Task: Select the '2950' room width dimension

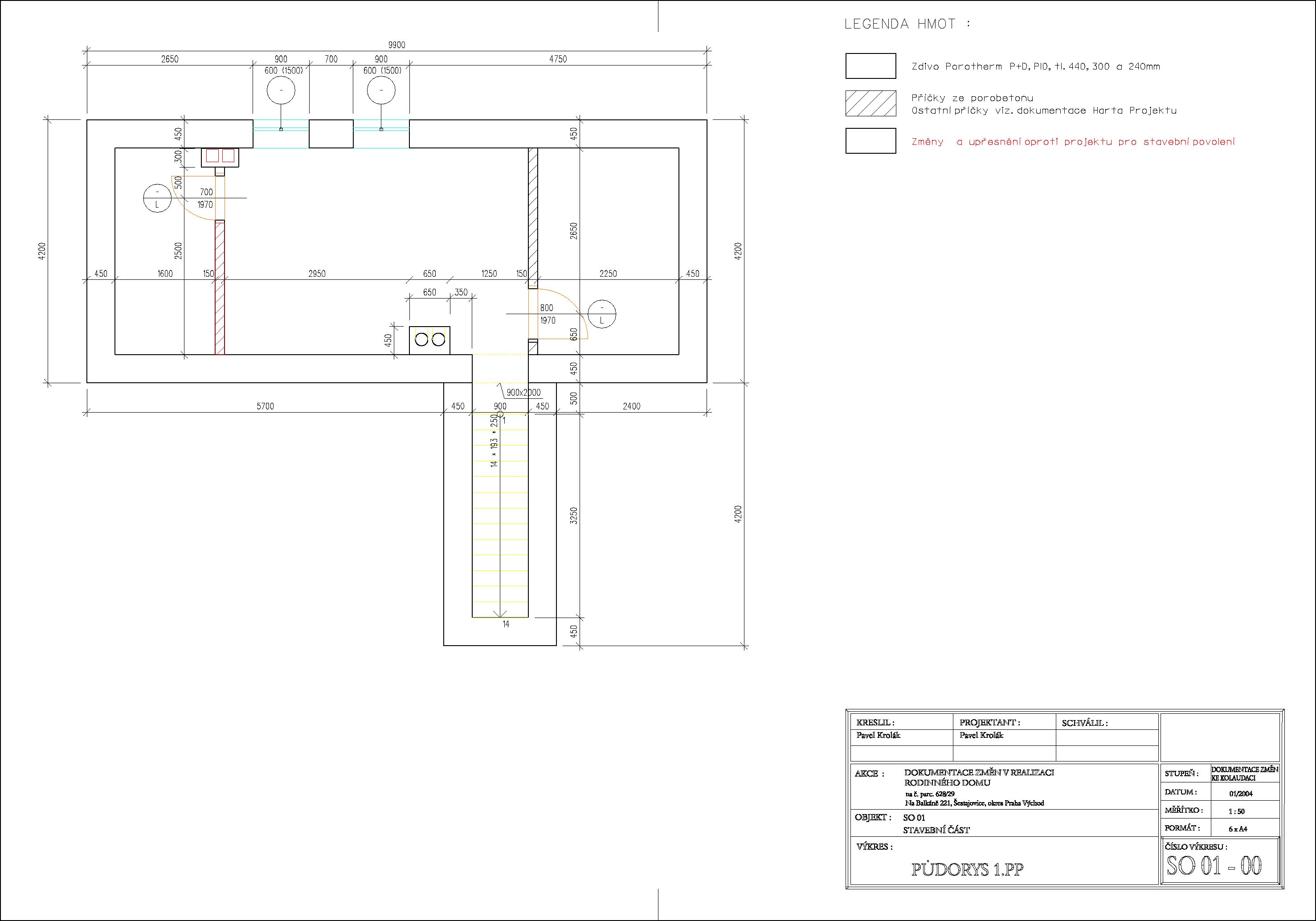Action: coord(317,274)
